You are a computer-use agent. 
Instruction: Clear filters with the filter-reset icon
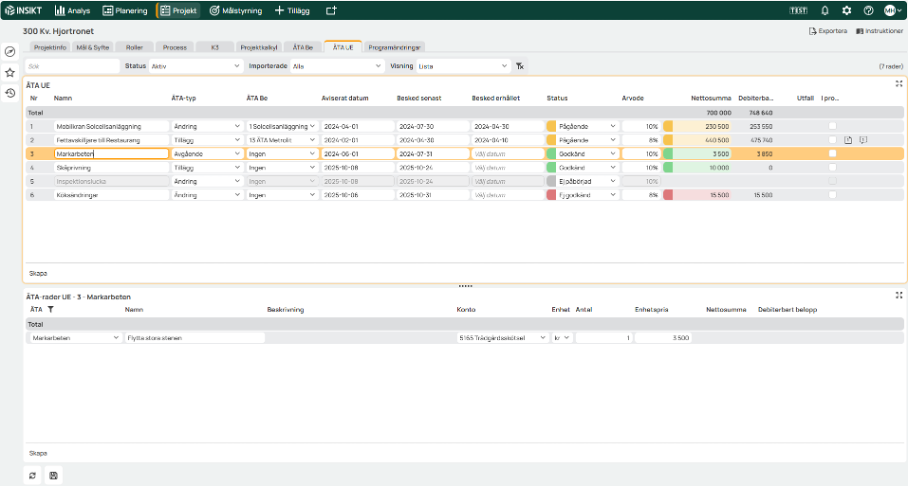(520, 66)
